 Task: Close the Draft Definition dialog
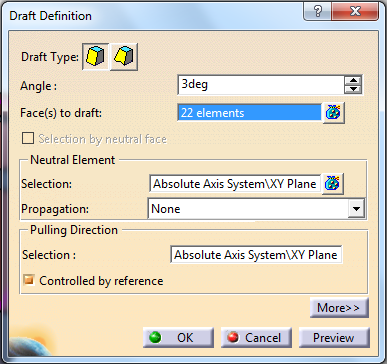point(355,12)
